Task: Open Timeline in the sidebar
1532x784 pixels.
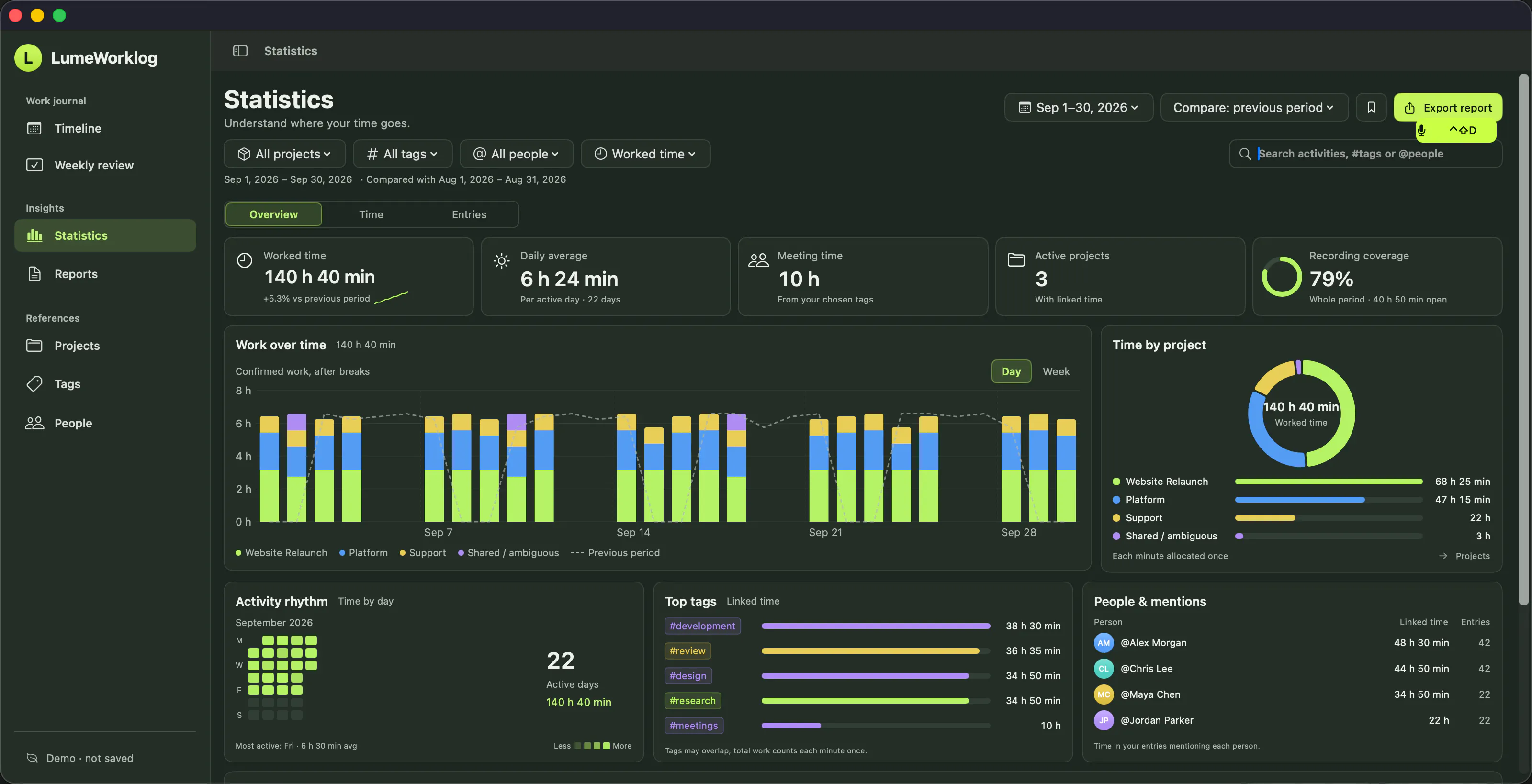Action: click(105, 128)
